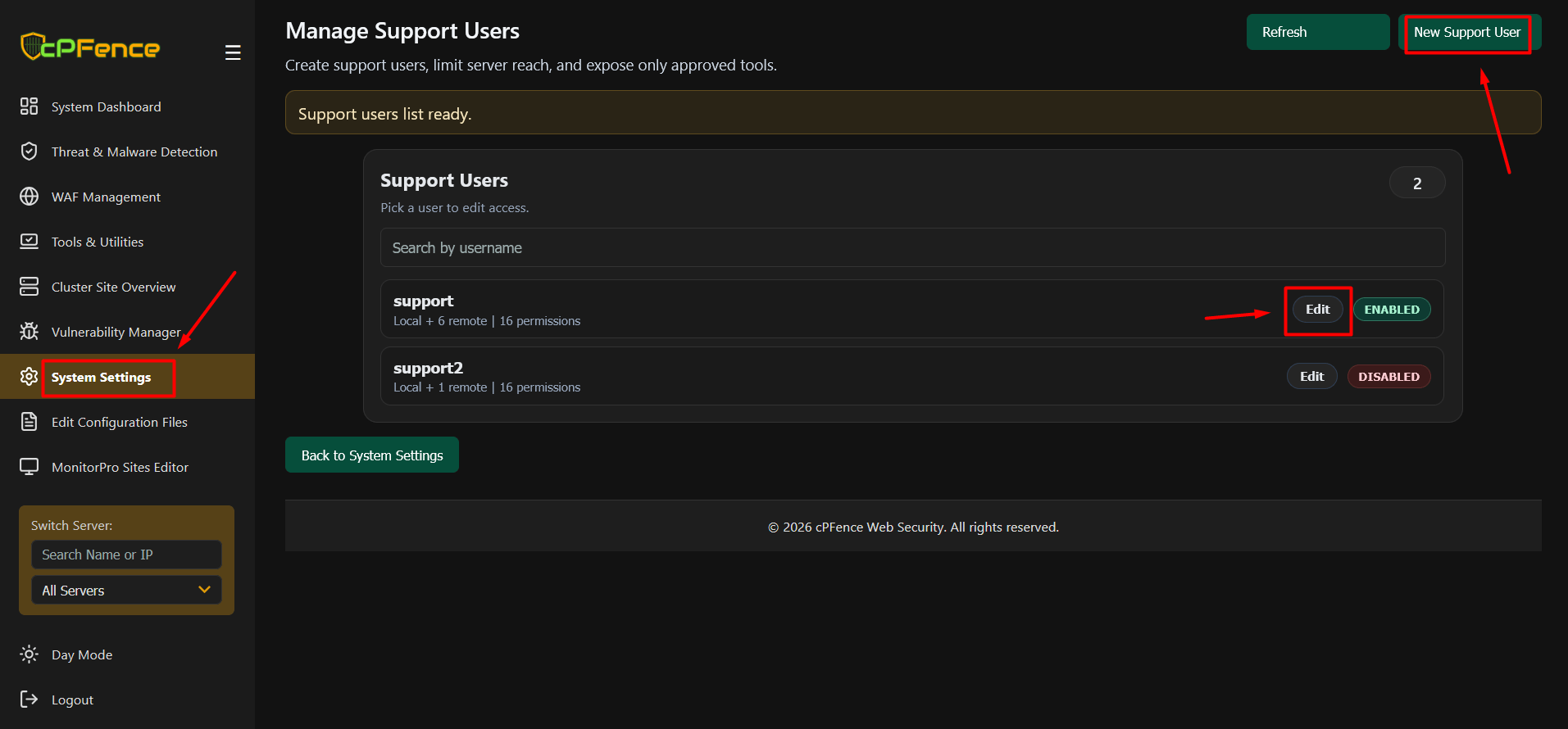1568x729 pixels.
Task: Click the 'Support users list ready.' banner
Action: pos(913,112)
